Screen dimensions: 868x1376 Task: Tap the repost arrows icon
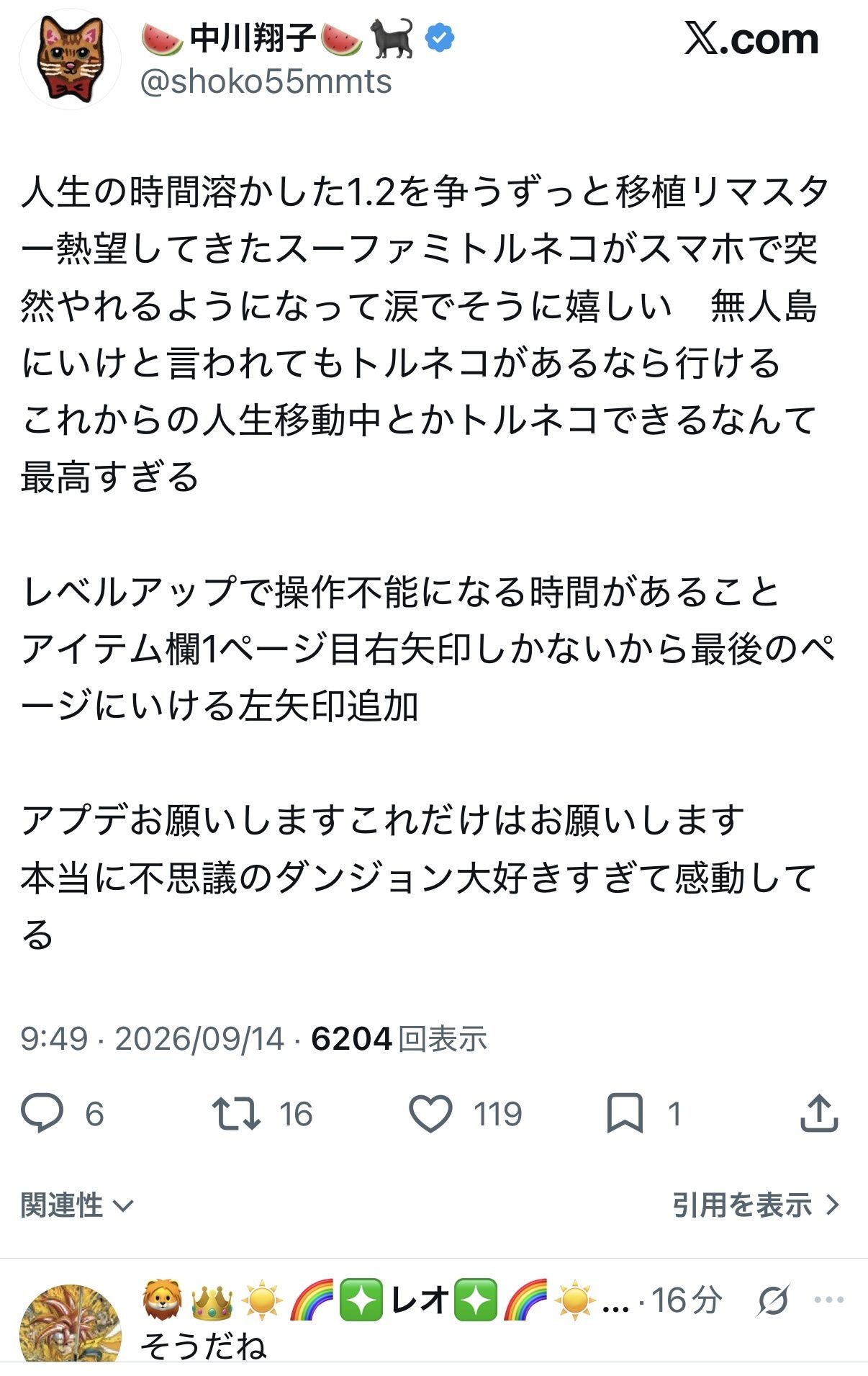click(235, 1113)
